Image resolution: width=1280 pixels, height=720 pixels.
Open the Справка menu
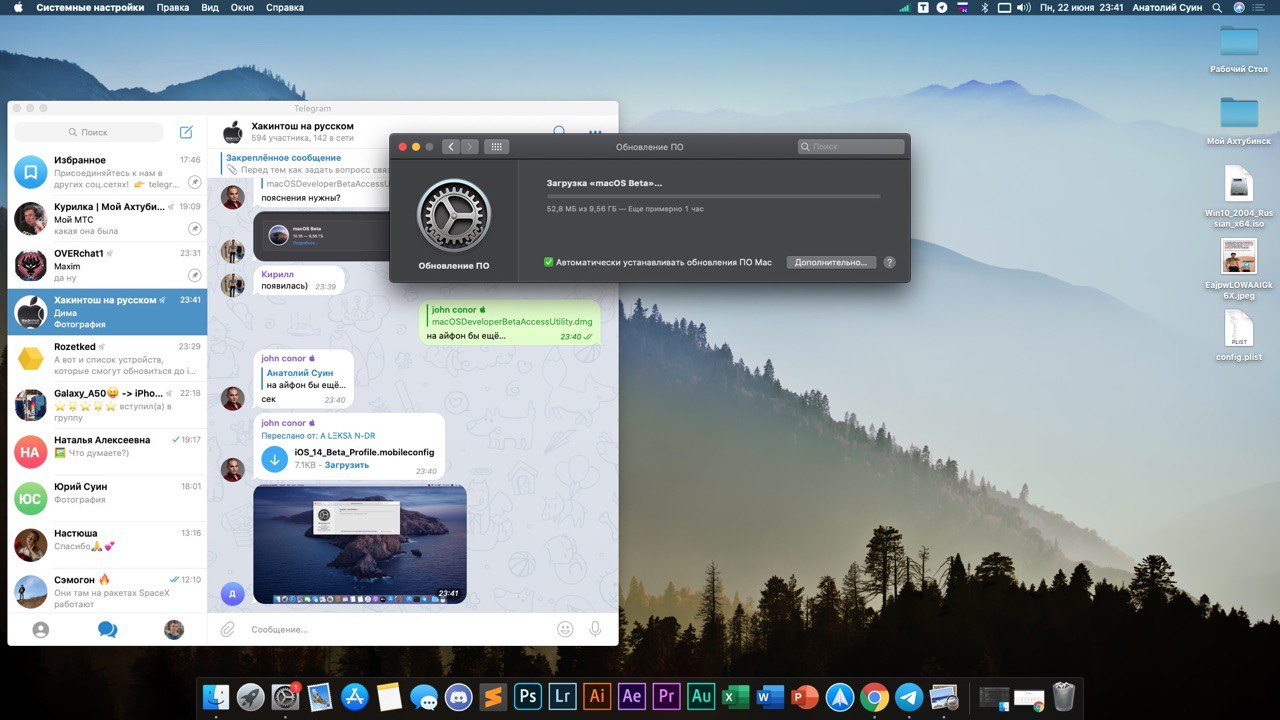(285, 7)
